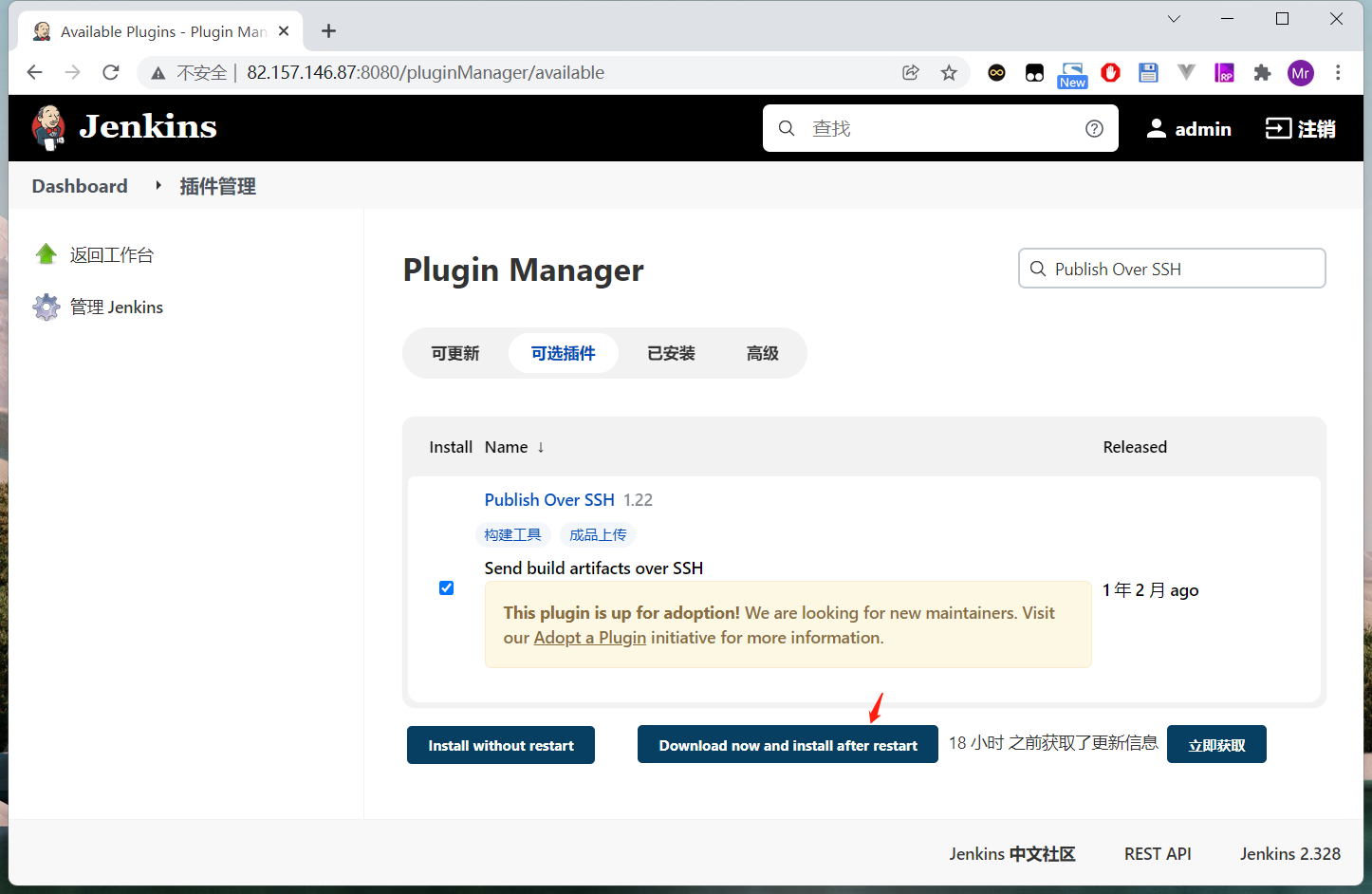
Task: Click the Jenkins title text in header
Action: (x=148, y=127)
